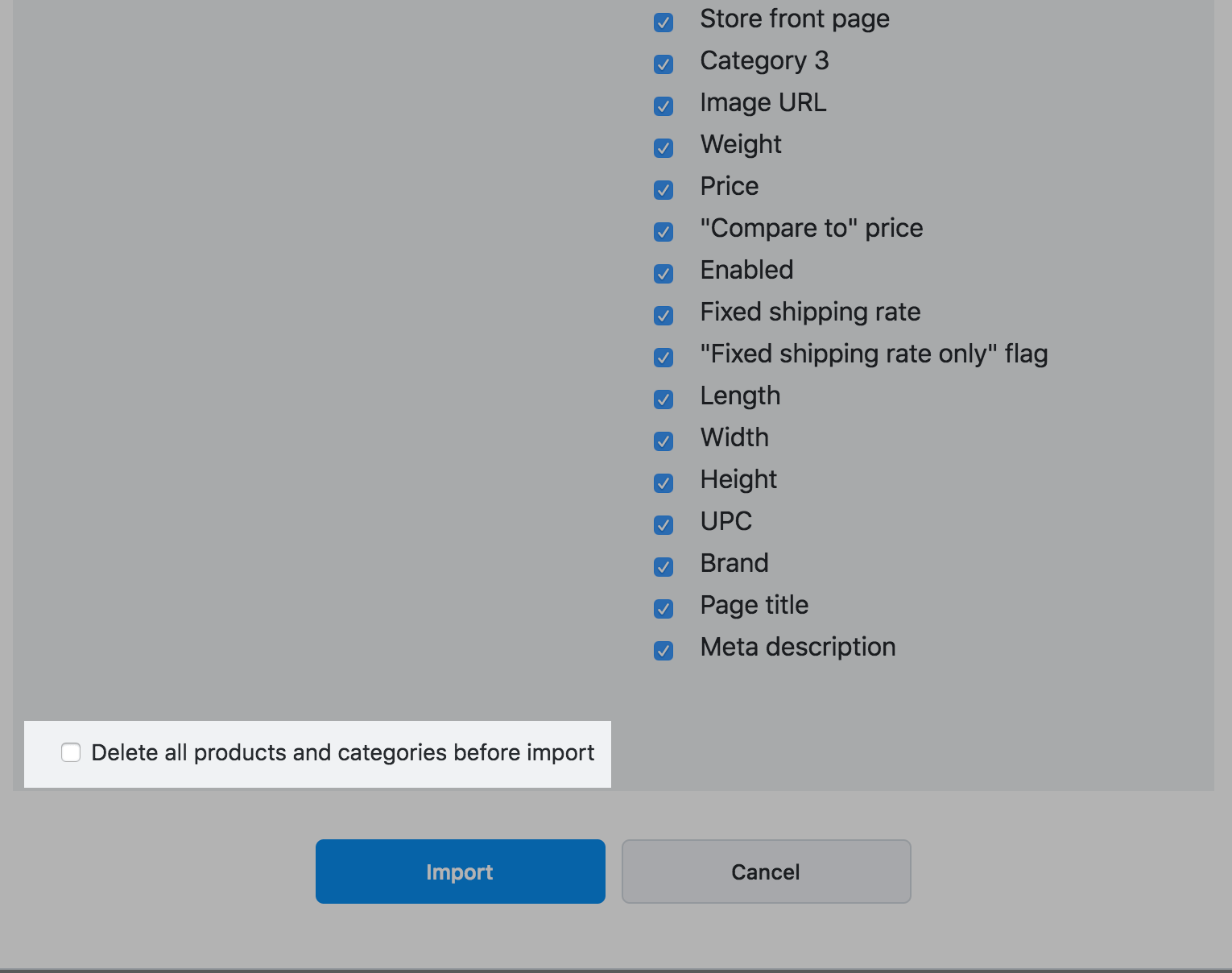Uncheck the Store front page field
The width and height of the screenshot is (1232, 973).
pyautogui.click(x=663, y=23)
